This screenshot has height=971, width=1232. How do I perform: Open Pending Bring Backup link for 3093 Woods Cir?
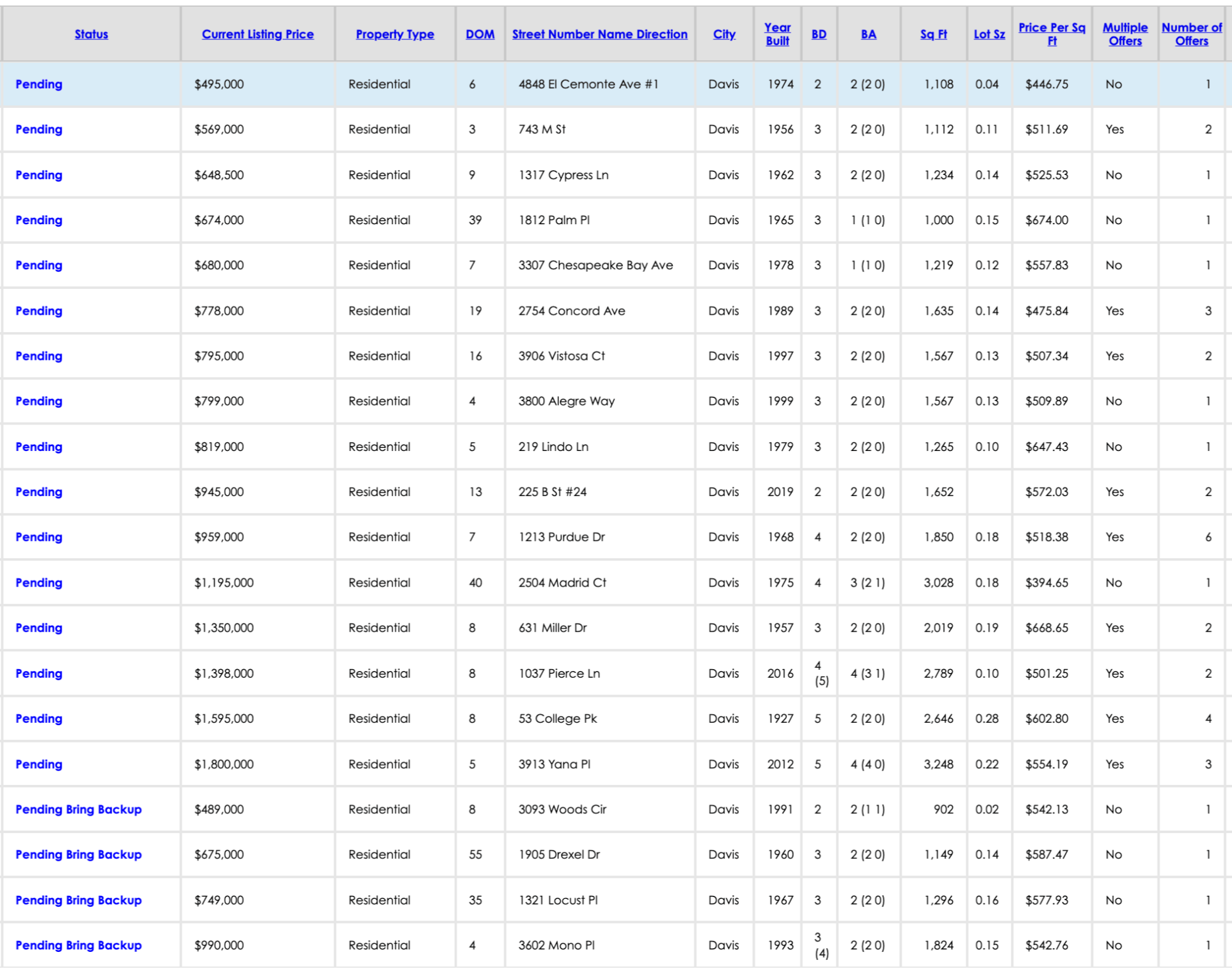78,810
